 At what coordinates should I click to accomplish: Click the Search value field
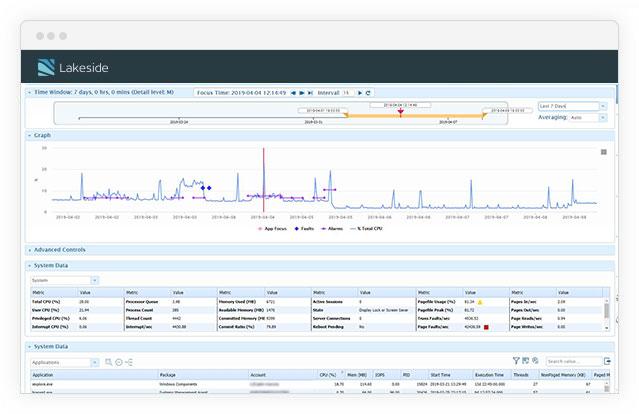[x=574, y=361]
